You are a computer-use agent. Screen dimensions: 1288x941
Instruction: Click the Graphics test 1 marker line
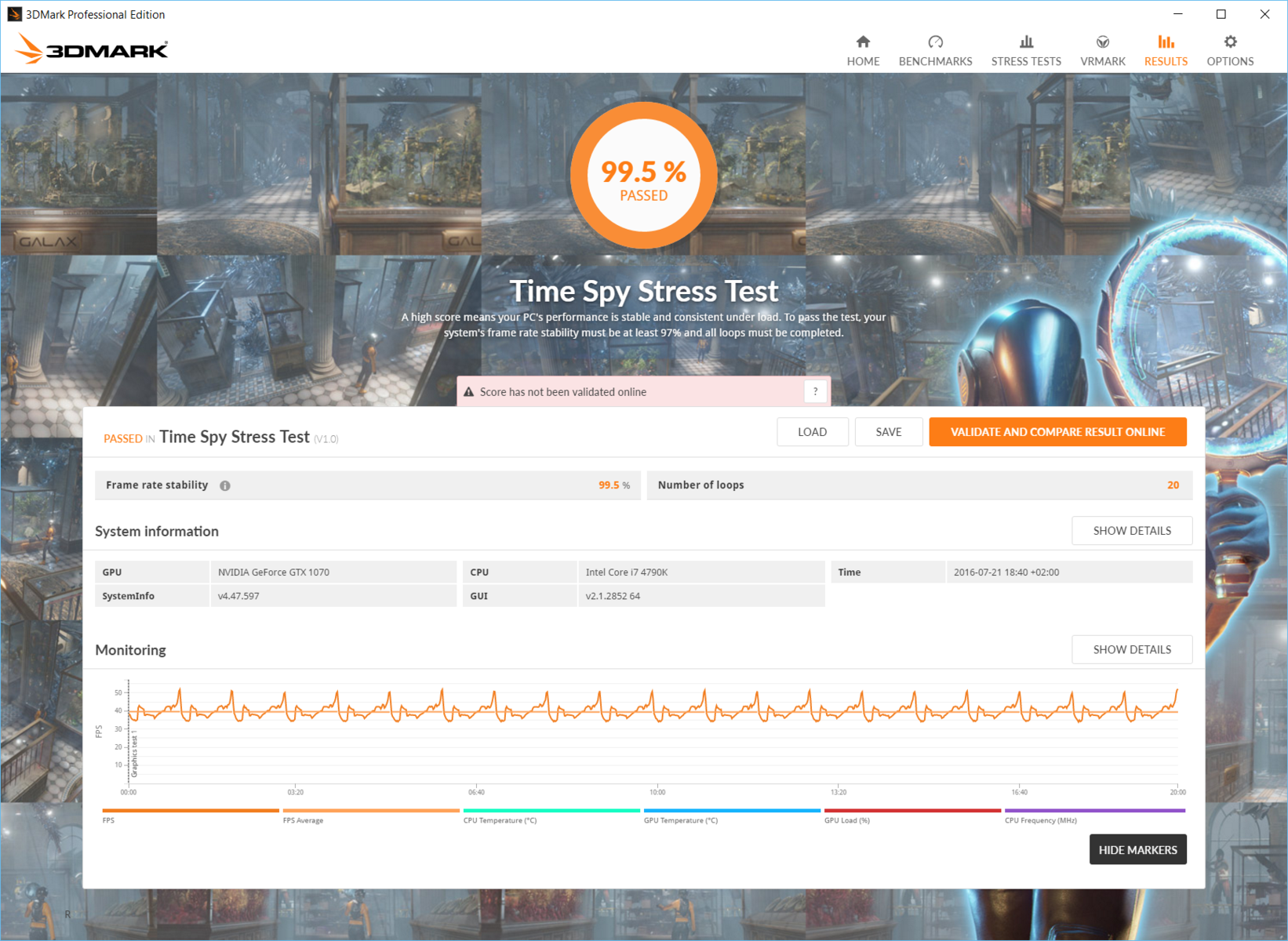[129, 729]
